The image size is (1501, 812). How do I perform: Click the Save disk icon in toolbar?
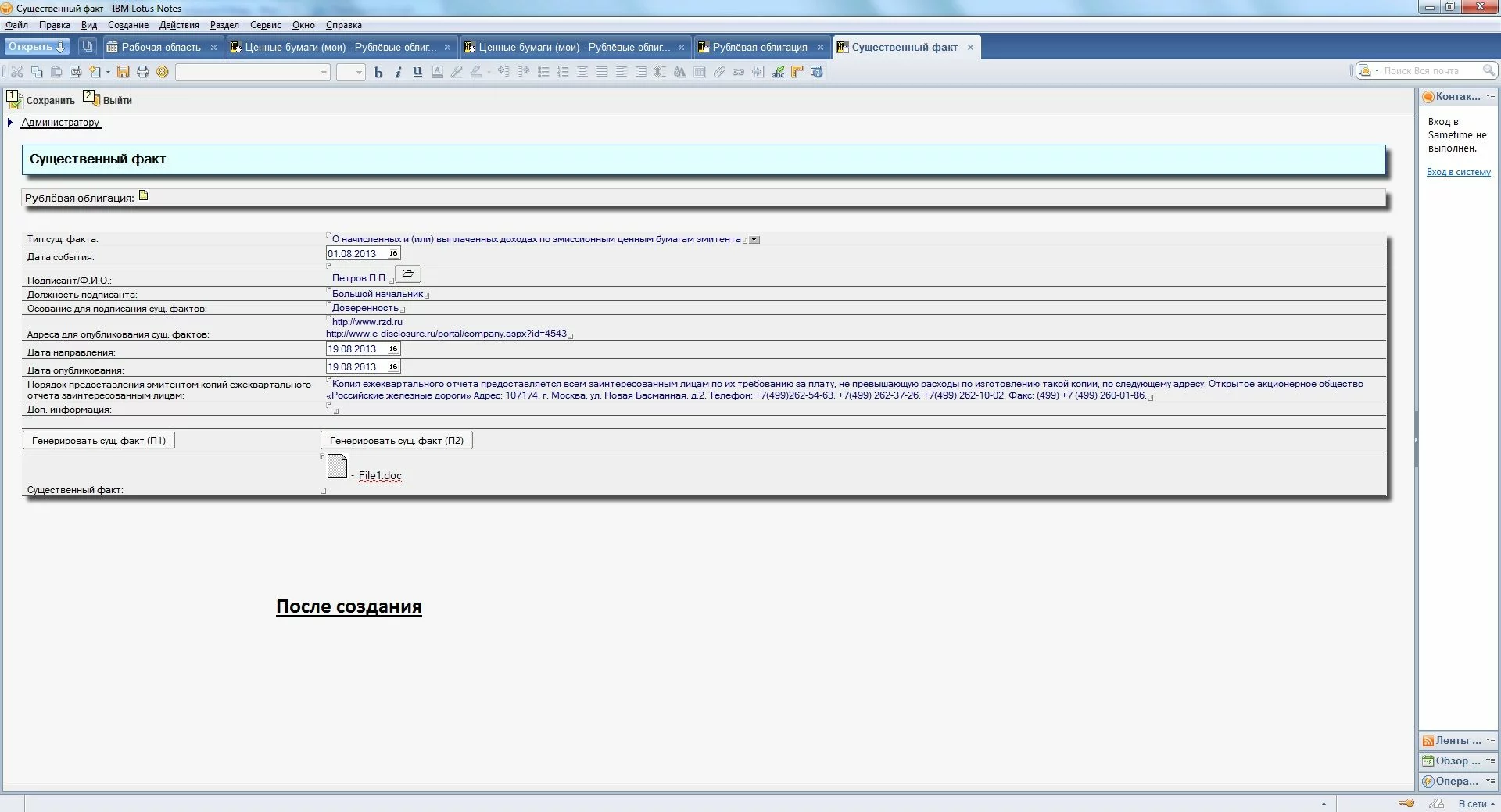pyautogui.click(x=123, y=72)
